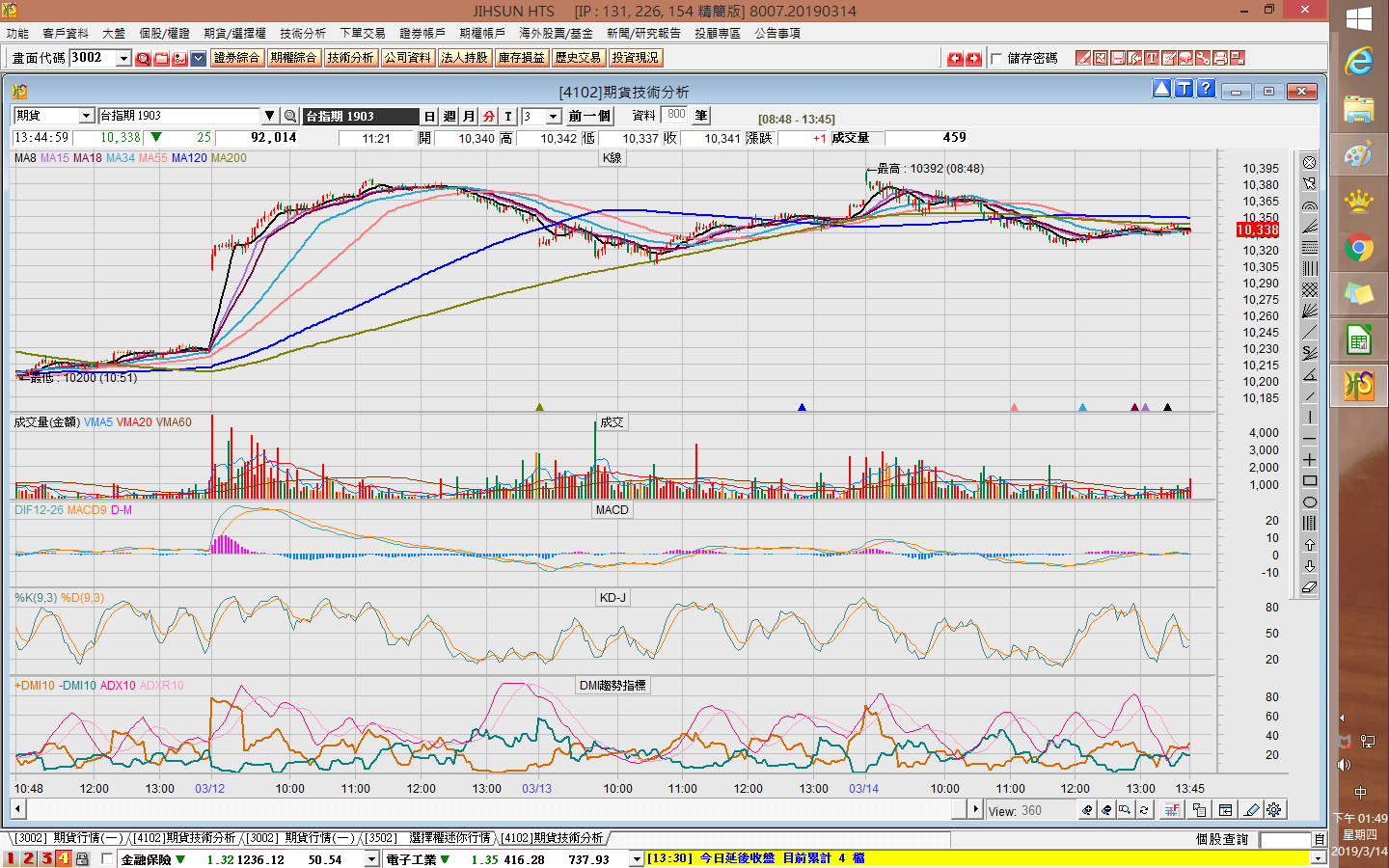Click the blue triangle icon in the chart title bar
Screen dimensions: 1389x868
1161,89
